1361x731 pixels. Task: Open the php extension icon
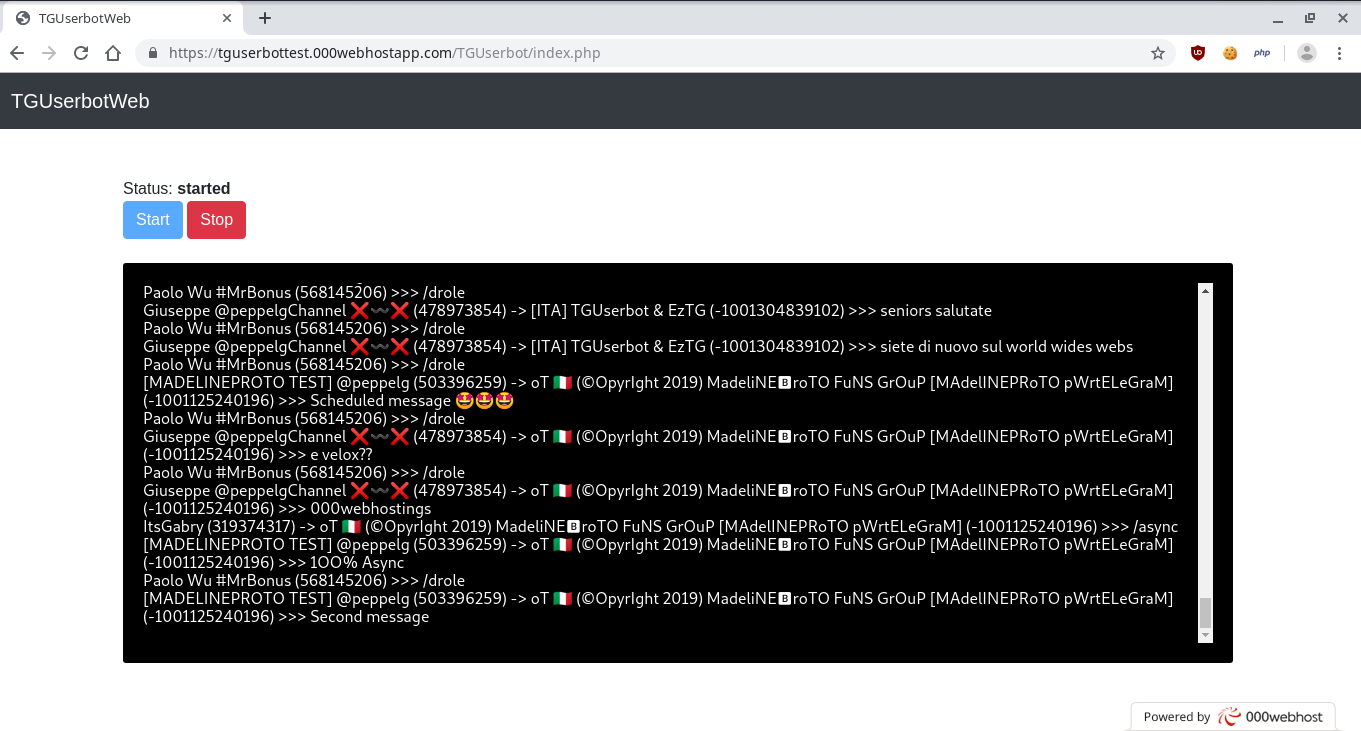[1262, 53]
